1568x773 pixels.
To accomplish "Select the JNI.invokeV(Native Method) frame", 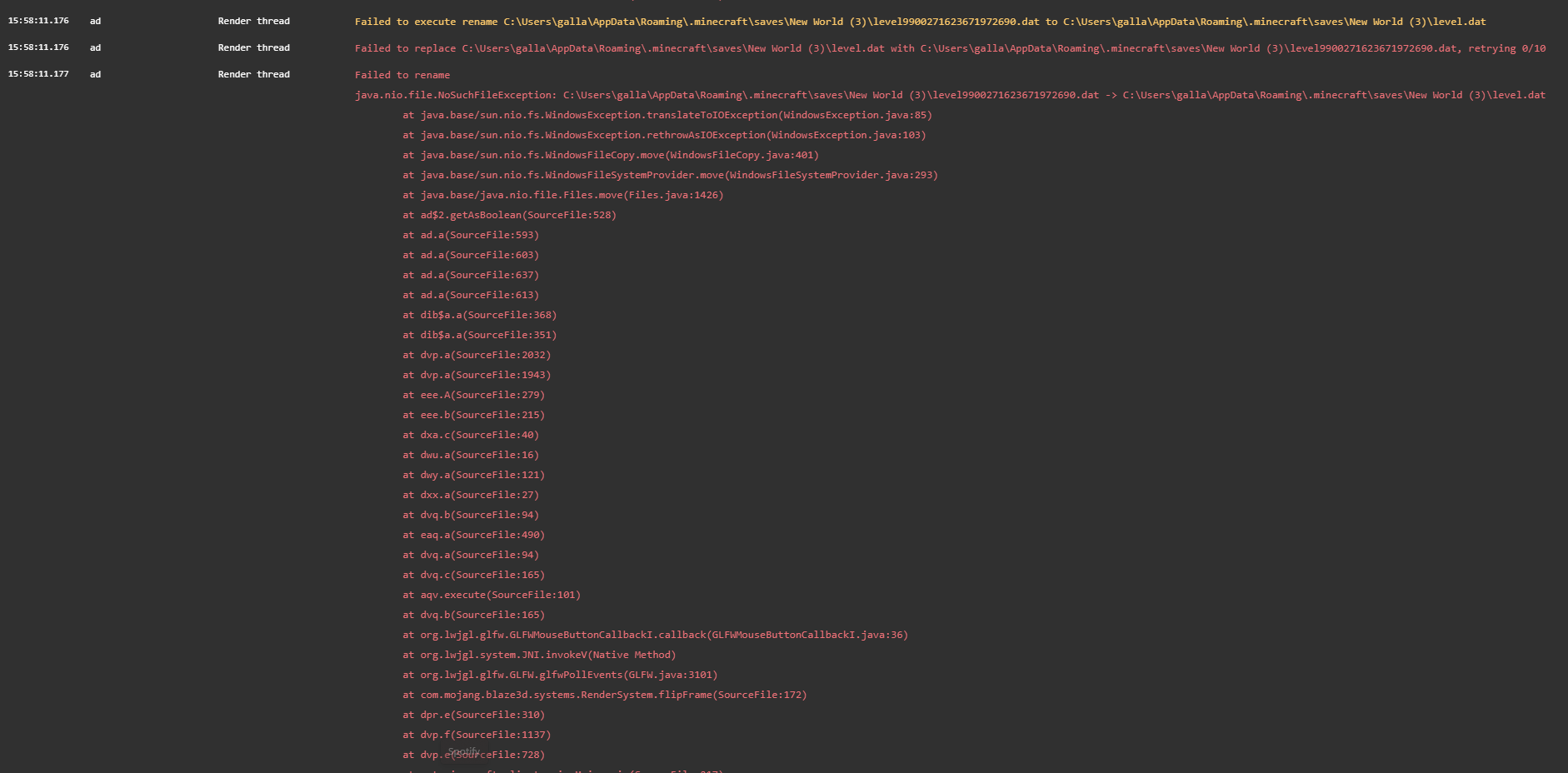I will click(x=539, y=655).
